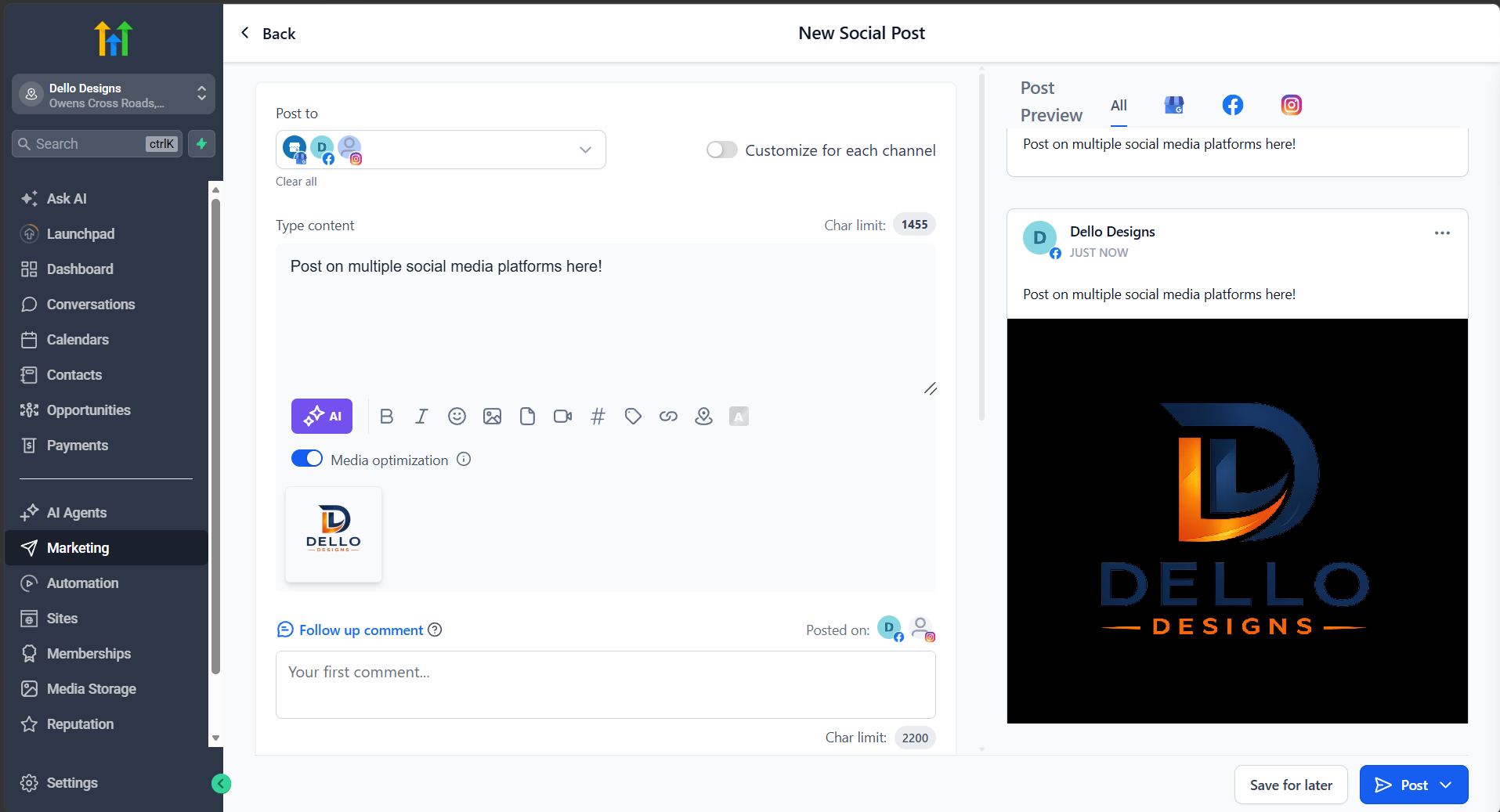Toggle italic text formatting
This screenshot has height=812, width=1500.
[421, 417]
